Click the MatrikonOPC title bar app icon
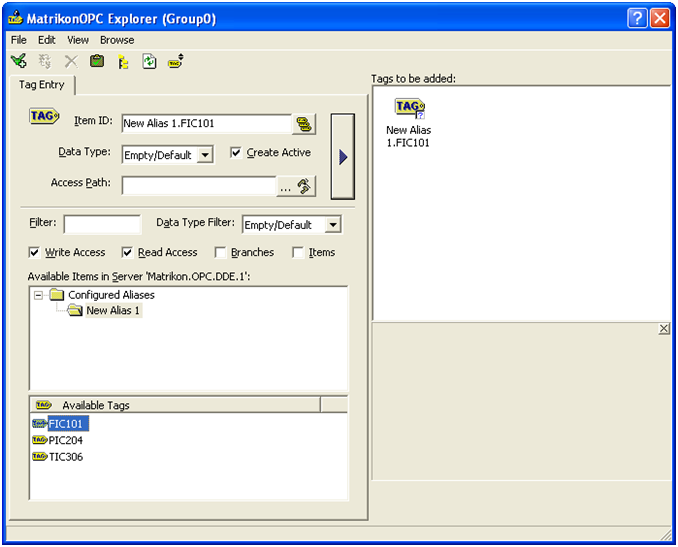 pos(15,18)
